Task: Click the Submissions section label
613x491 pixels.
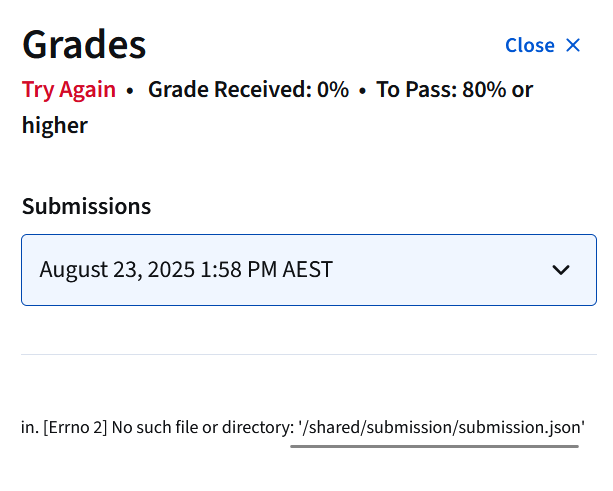Action: [x=86, y=207]
